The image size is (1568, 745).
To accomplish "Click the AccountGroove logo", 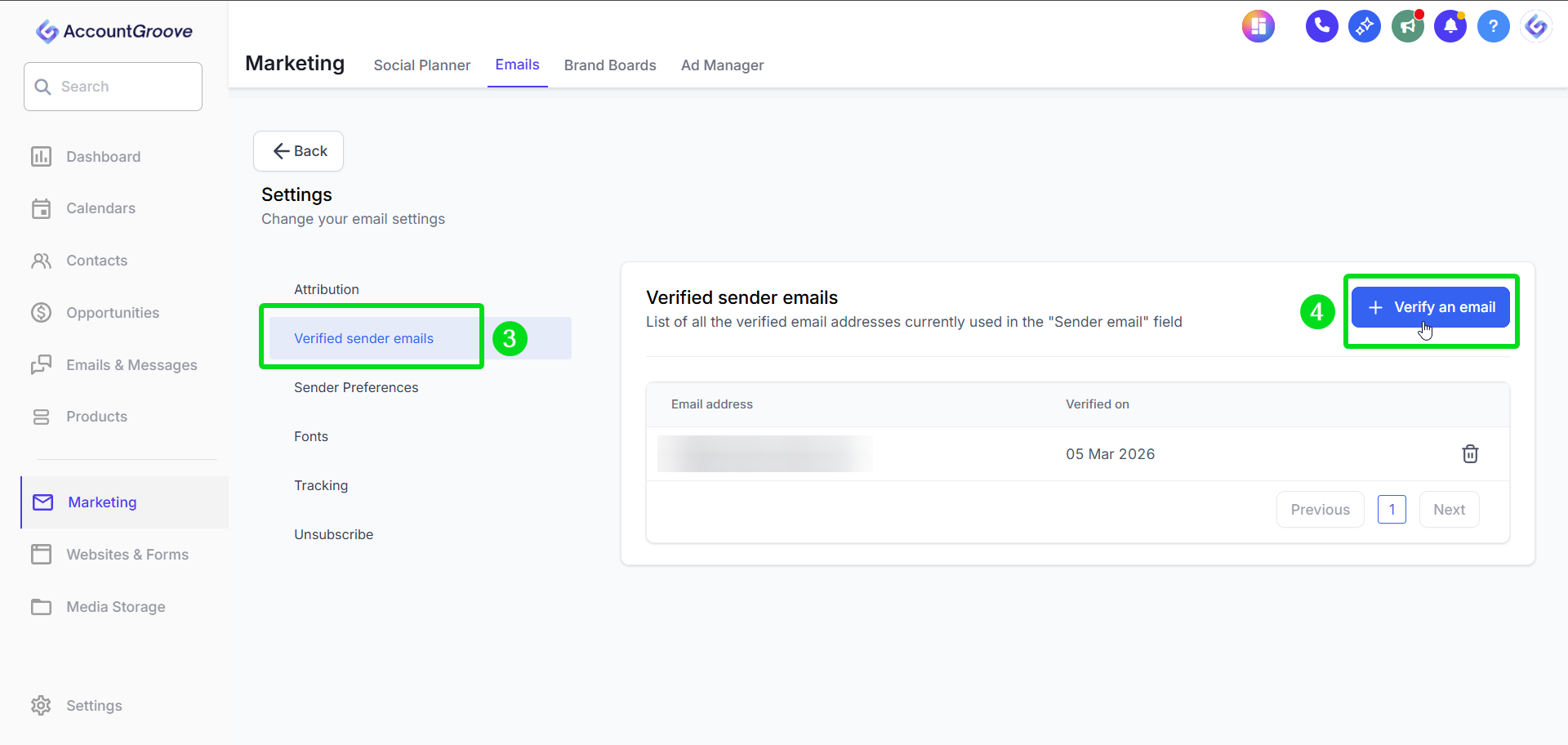I will coord(114,31).
